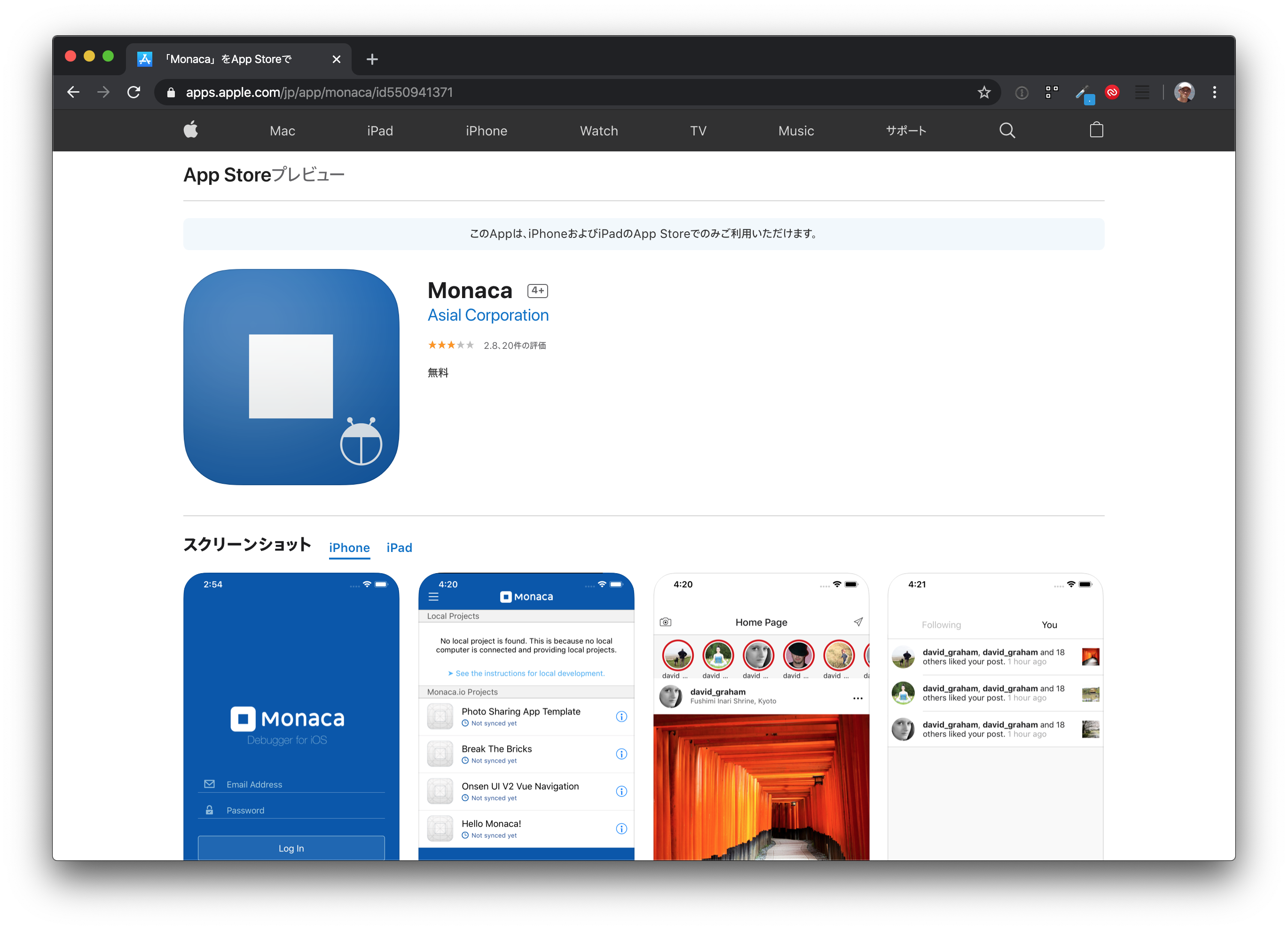Image resolution: width=1288 pixels, height=930 pixels.
Task: Open the Apple site search icon
Action: (1007, 131)
